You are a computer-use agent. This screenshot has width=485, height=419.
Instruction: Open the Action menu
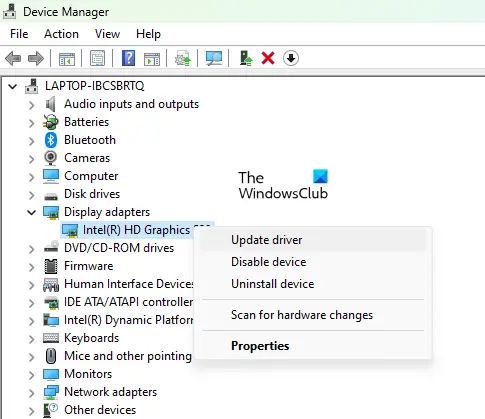61,34
